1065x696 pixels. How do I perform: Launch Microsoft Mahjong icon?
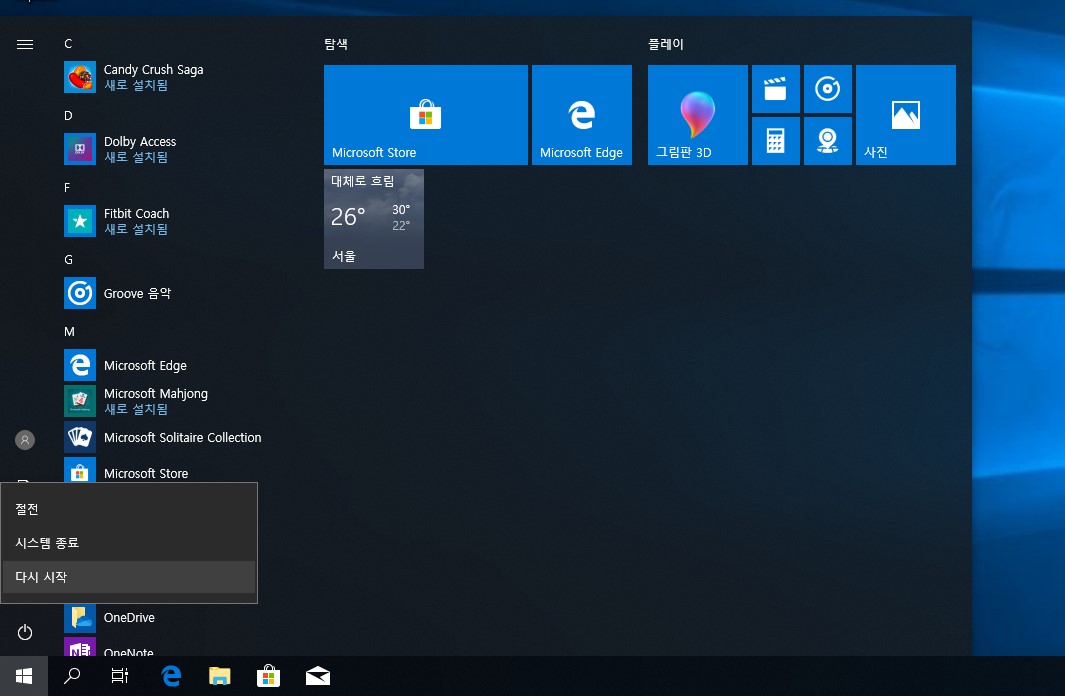[x=79, y=401]
